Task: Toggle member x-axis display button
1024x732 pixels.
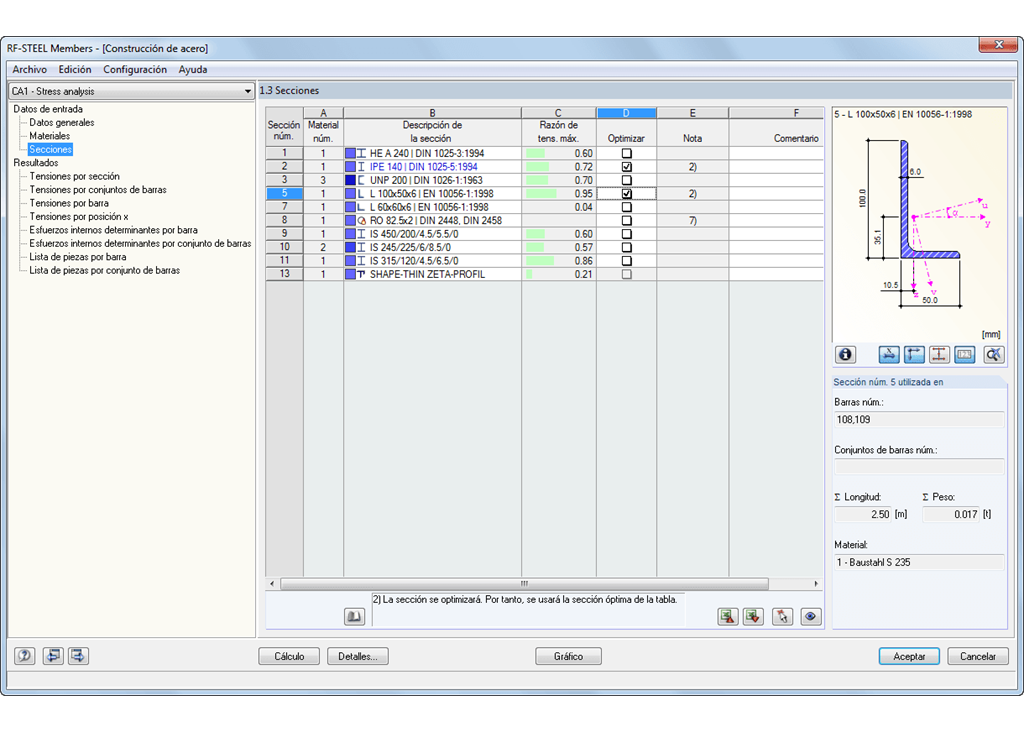Action: [x=889, y=355]
